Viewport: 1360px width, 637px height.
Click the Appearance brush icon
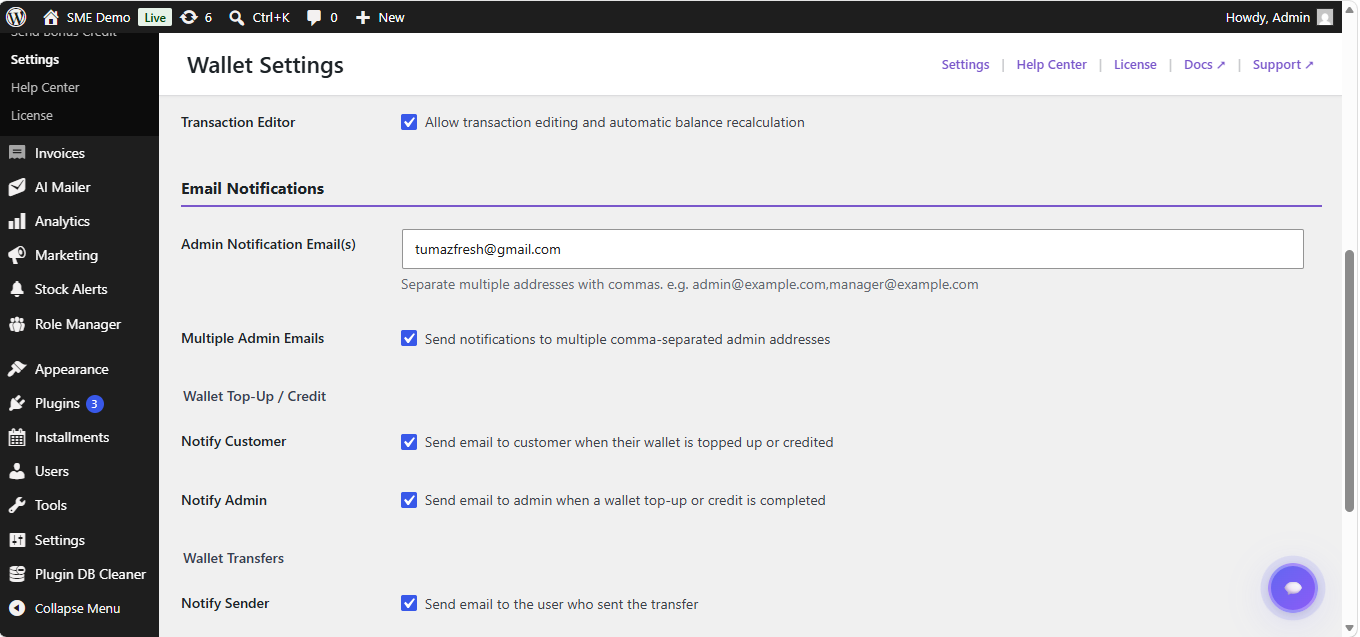17,369
